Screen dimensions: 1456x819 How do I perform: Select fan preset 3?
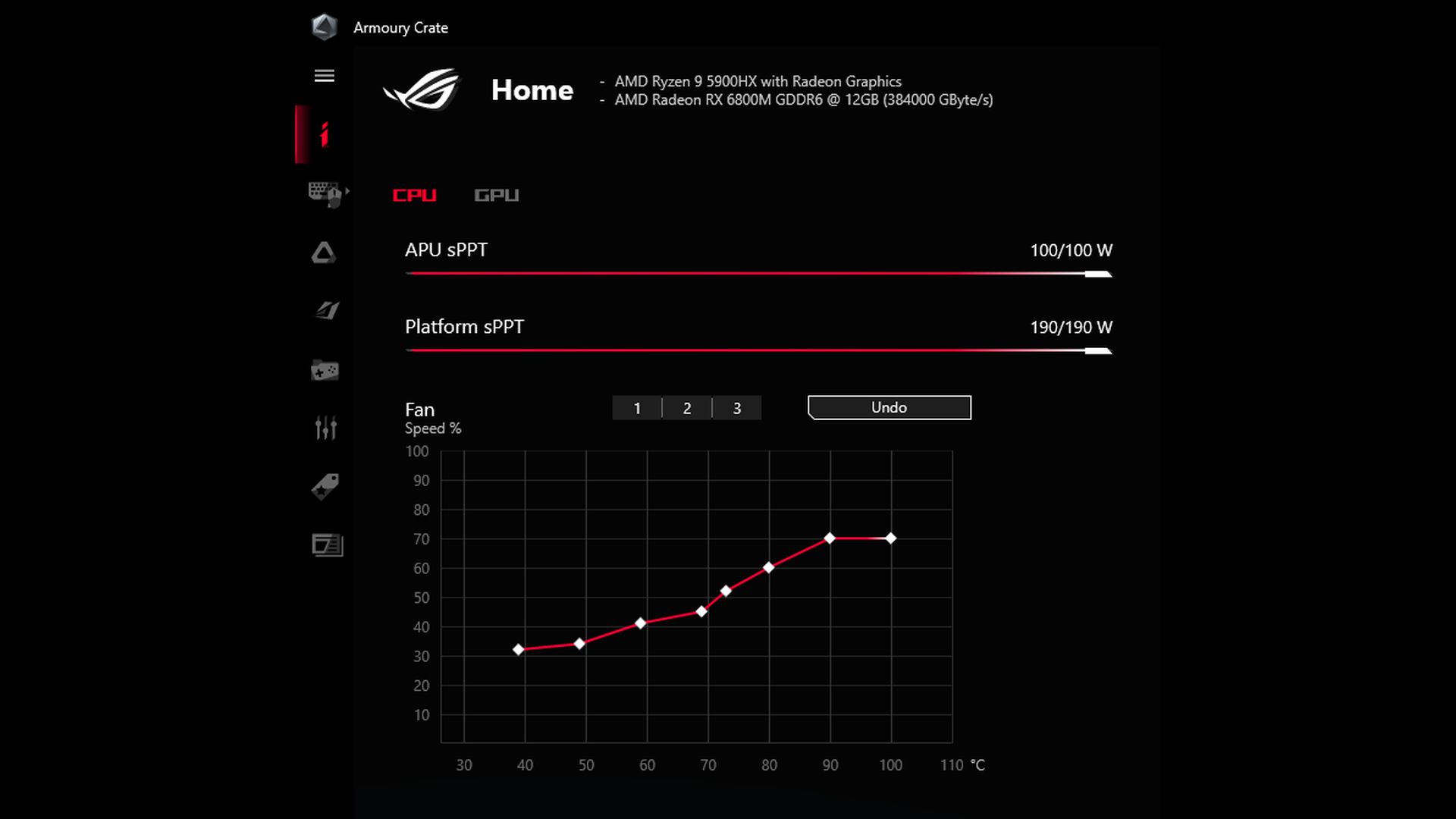tap(737, 408)
